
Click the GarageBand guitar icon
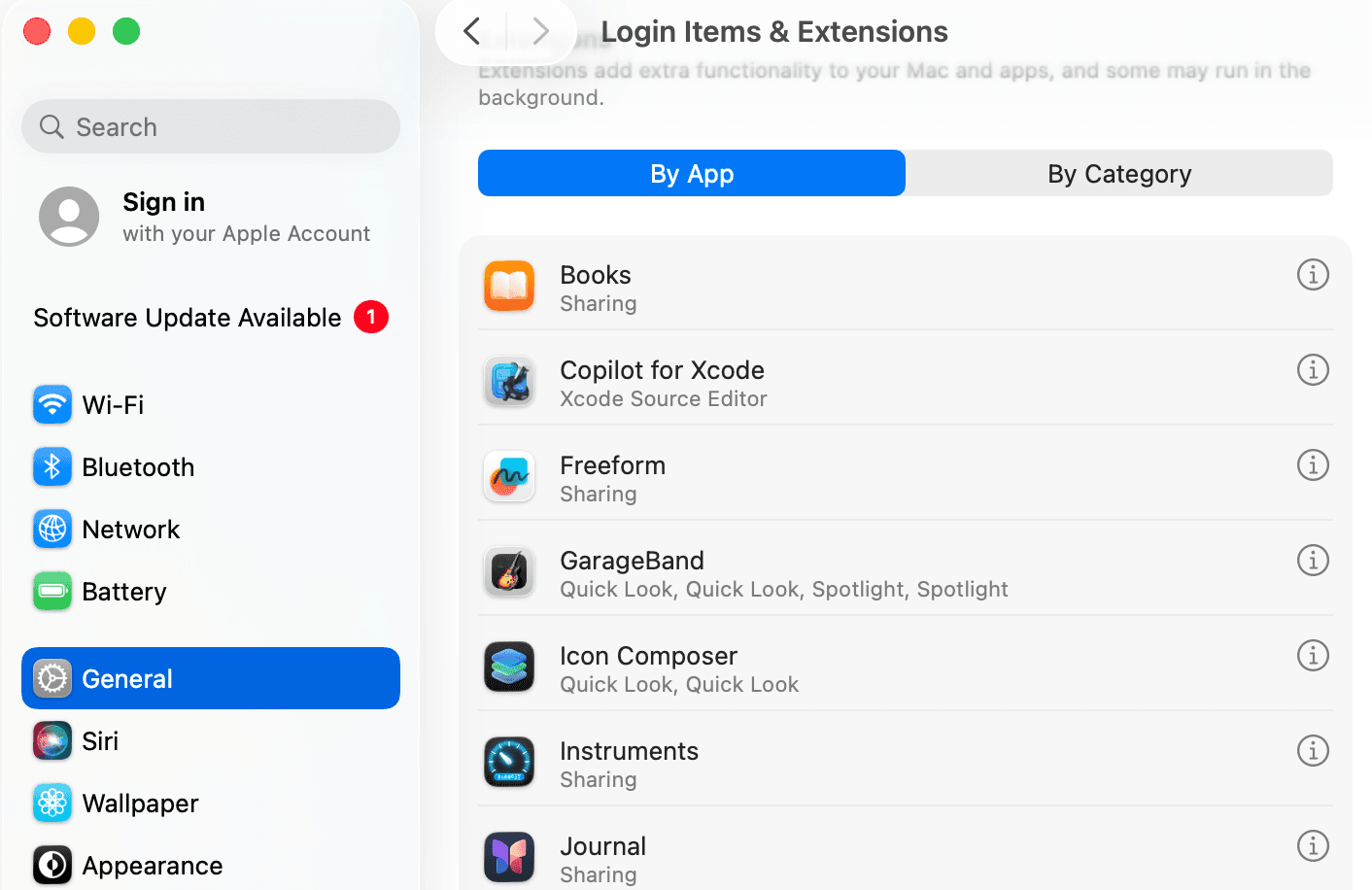pyautogui.click(x=509, y=571)
